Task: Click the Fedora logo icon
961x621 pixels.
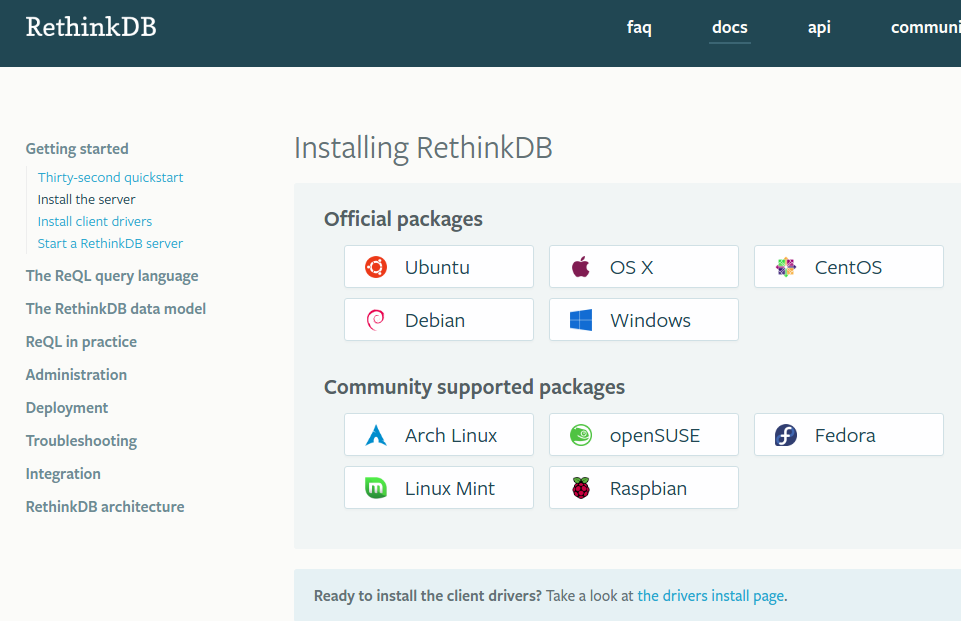Action: (786, 435)
